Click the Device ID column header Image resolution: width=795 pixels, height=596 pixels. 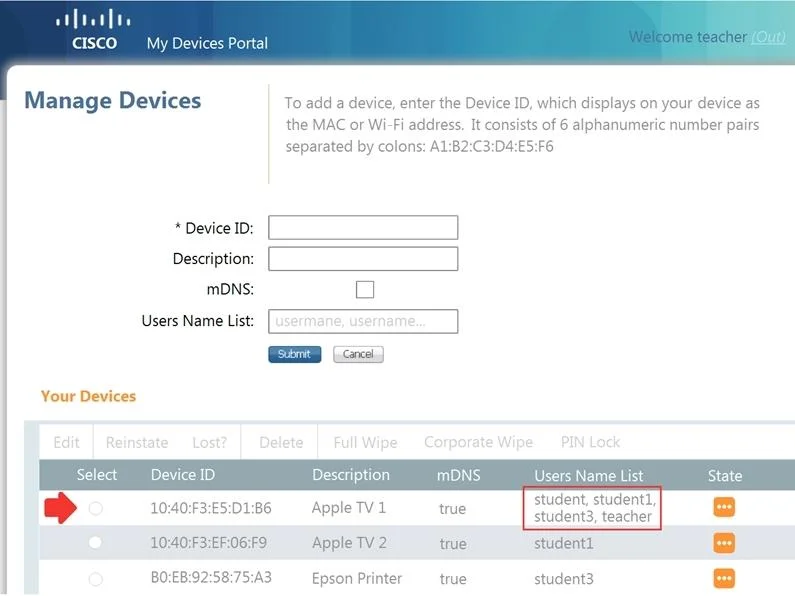[x=183, y=475]
